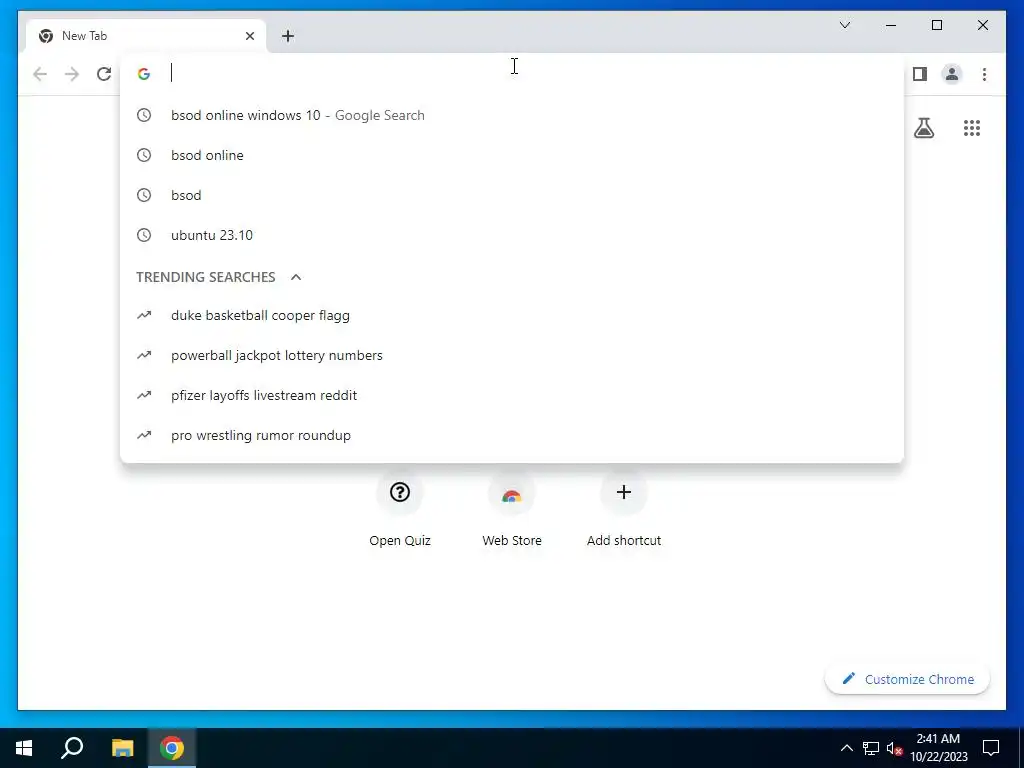Choose the "bsod online" history suggestion
The image size is (1024, 768).
512,155
